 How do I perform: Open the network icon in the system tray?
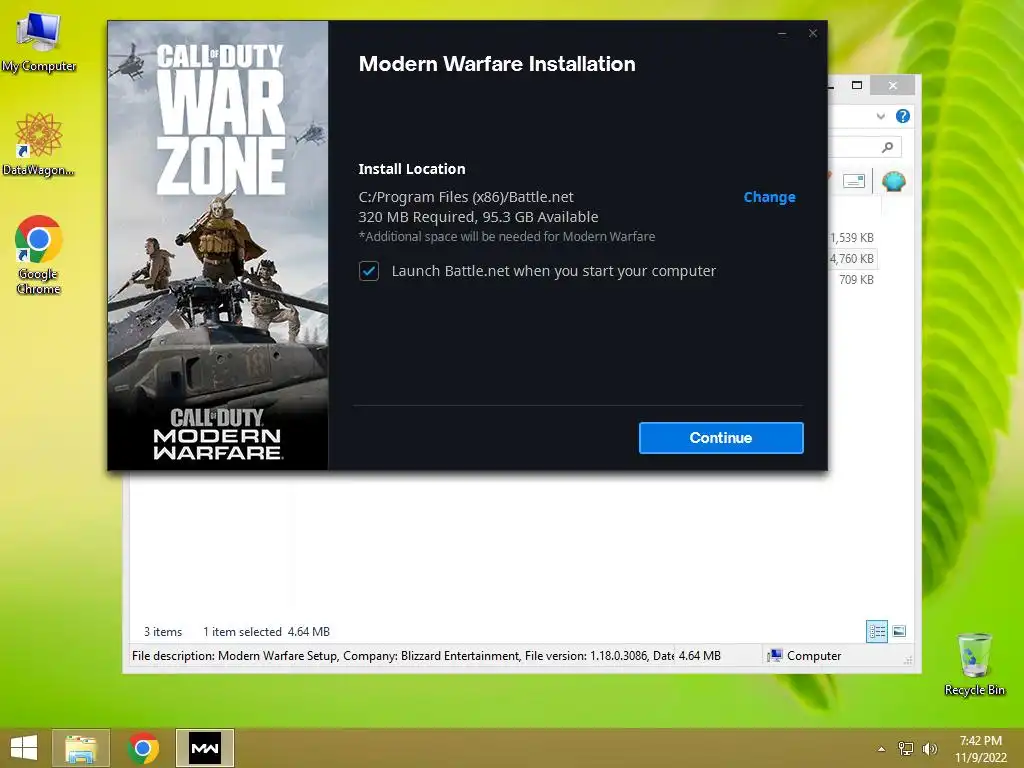point(906,749)
